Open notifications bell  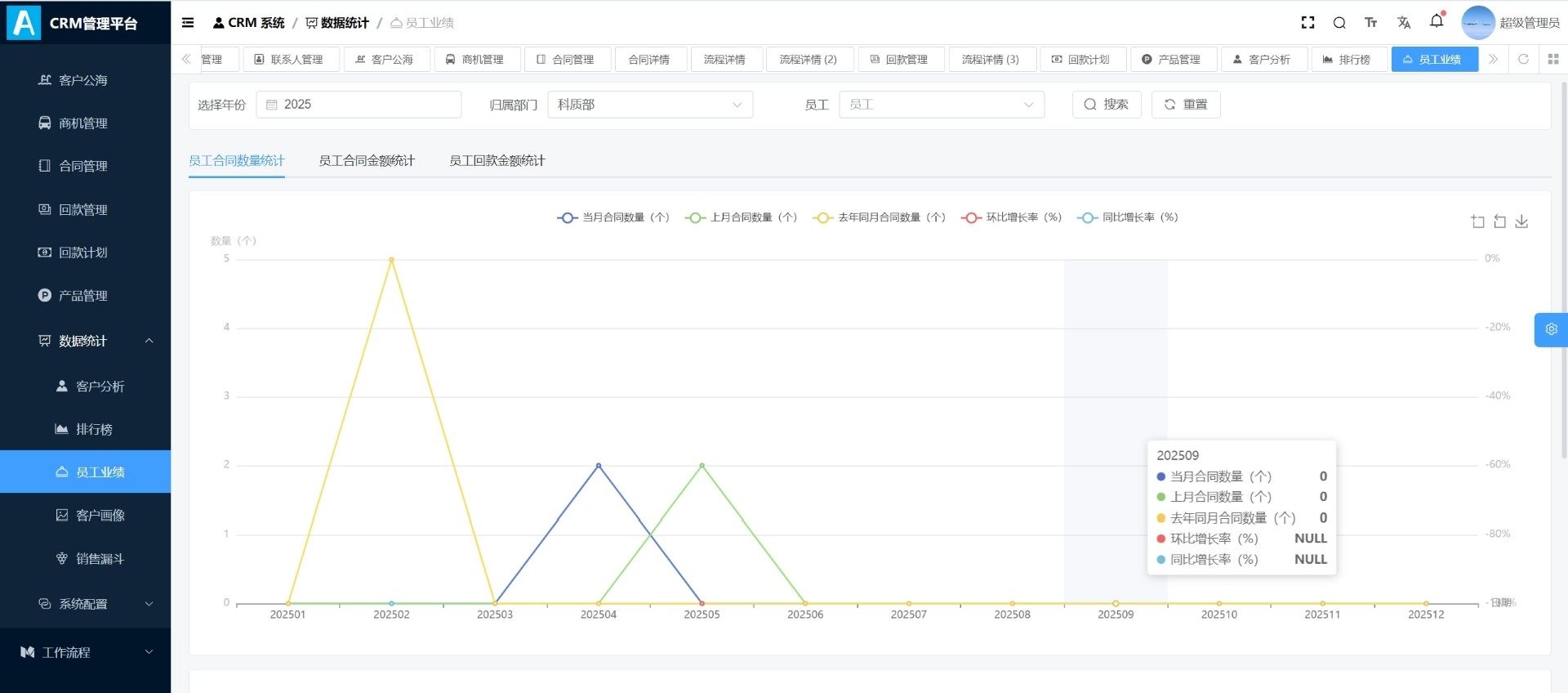[x=1437, y=22]
